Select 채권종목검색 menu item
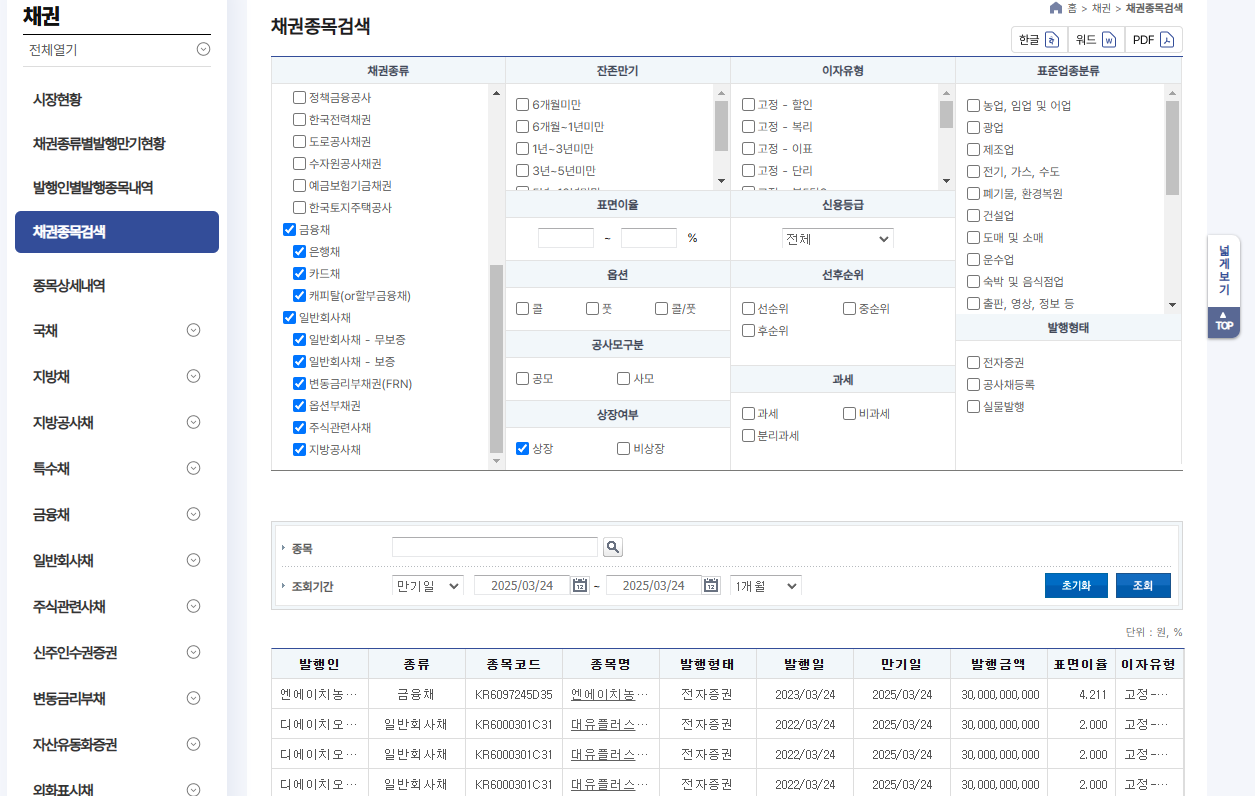 click(117, 232)
